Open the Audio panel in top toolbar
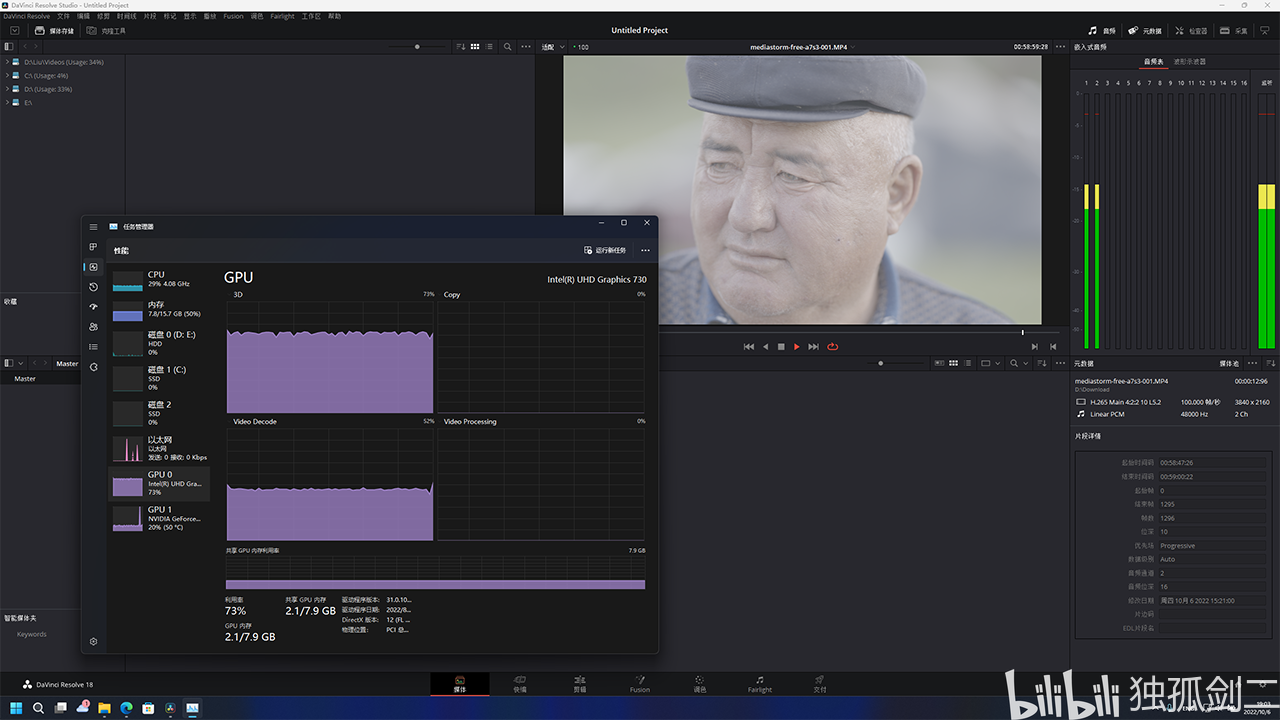This screenshot has height=720, width=1280. click(x=1102, y=31)
